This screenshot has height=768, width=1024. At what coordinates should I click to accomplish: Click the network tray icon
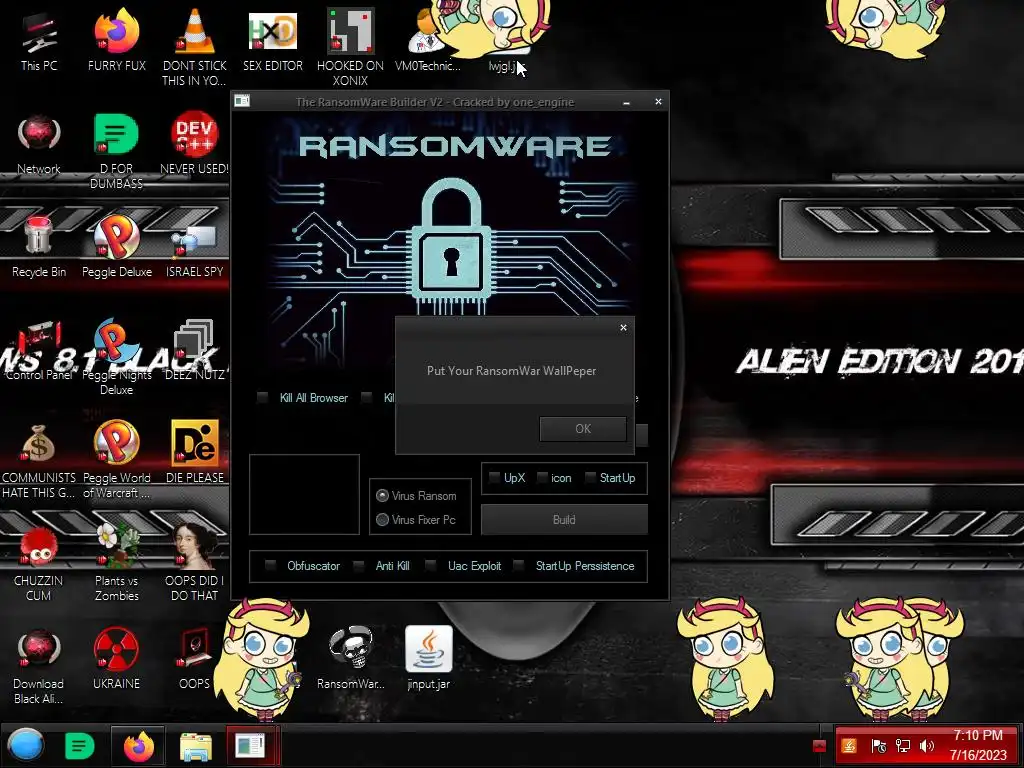(x=903, y=746)
